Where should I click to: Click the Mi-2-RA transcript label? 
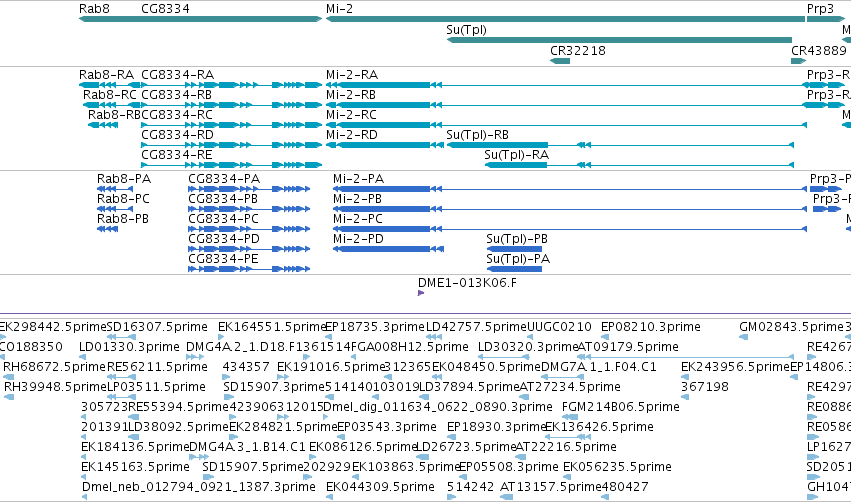[352, 74]
